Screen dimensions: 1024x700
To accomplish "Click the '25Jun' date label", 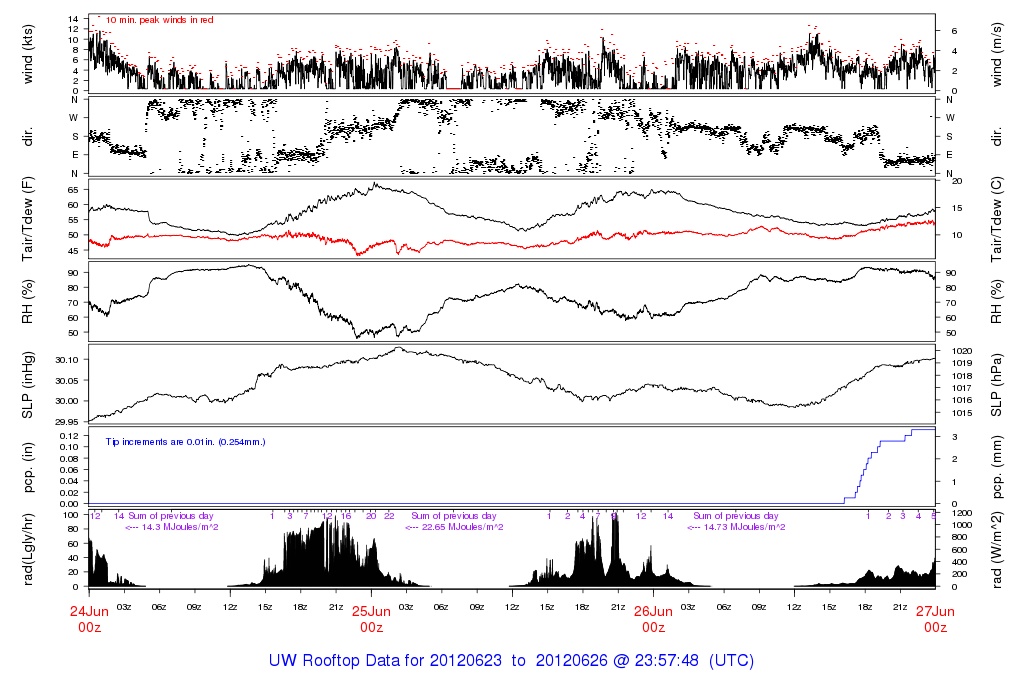I will click(372, 612).
